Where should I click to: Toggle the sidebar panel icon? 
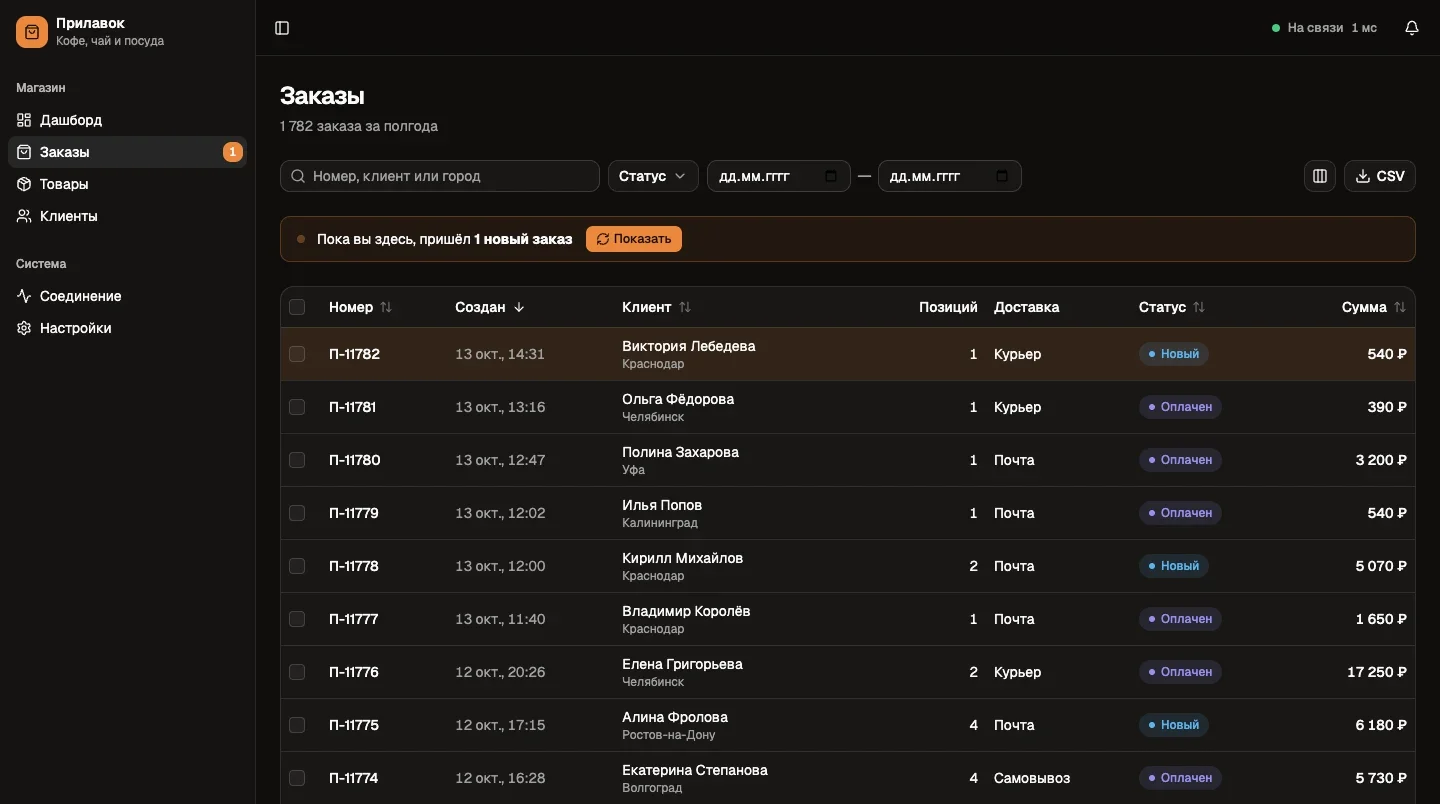pyautogui.click(x=282, y=28)
